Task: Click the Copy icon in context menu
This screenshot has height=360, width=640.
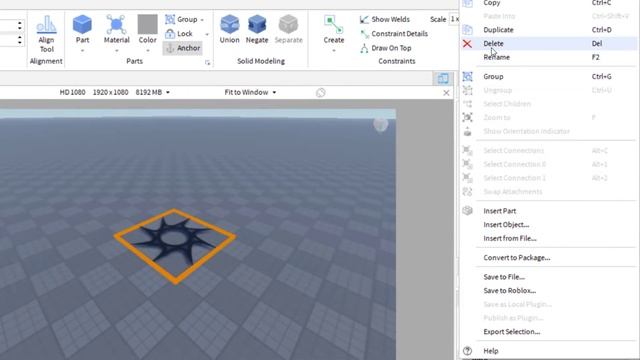Action: point(467,3)
